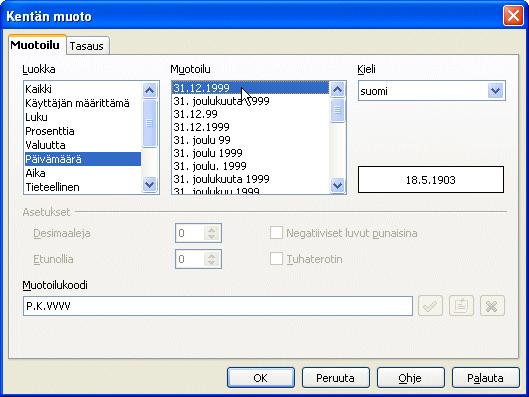Select Luku in Luokka list
The image size is (529, 397).
83,117
